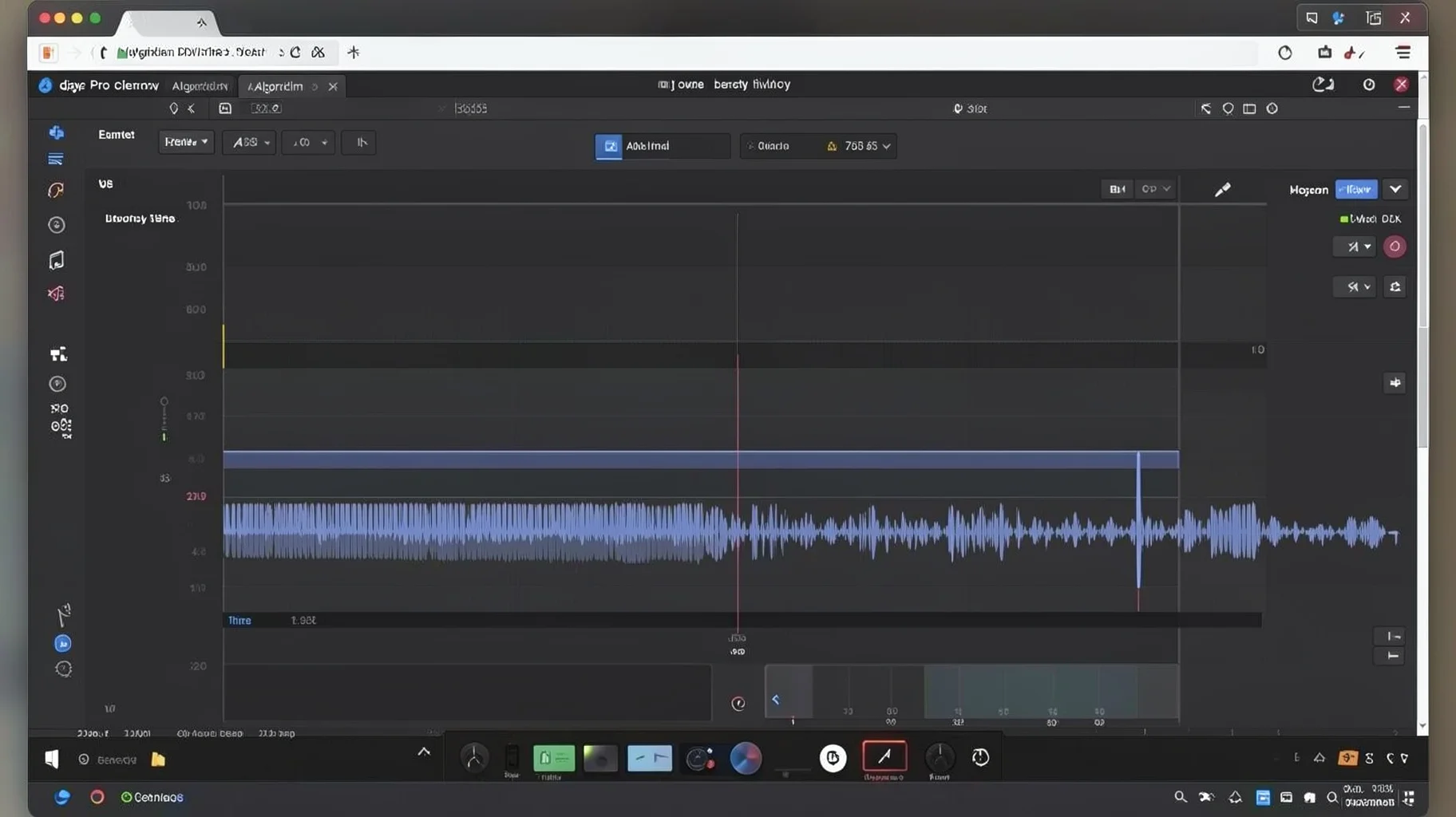1456x817 pixels.
Task: Click the Time label under the waveform
Action: point(239,620)
